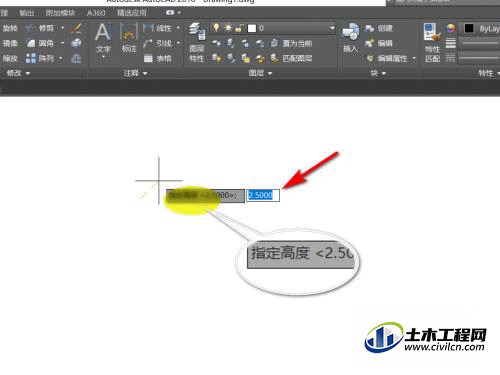The width and height of the screenshot is (500, 375).
Task: Open the Text (文字) flyout arrow
Action: (x=103, y=57)
